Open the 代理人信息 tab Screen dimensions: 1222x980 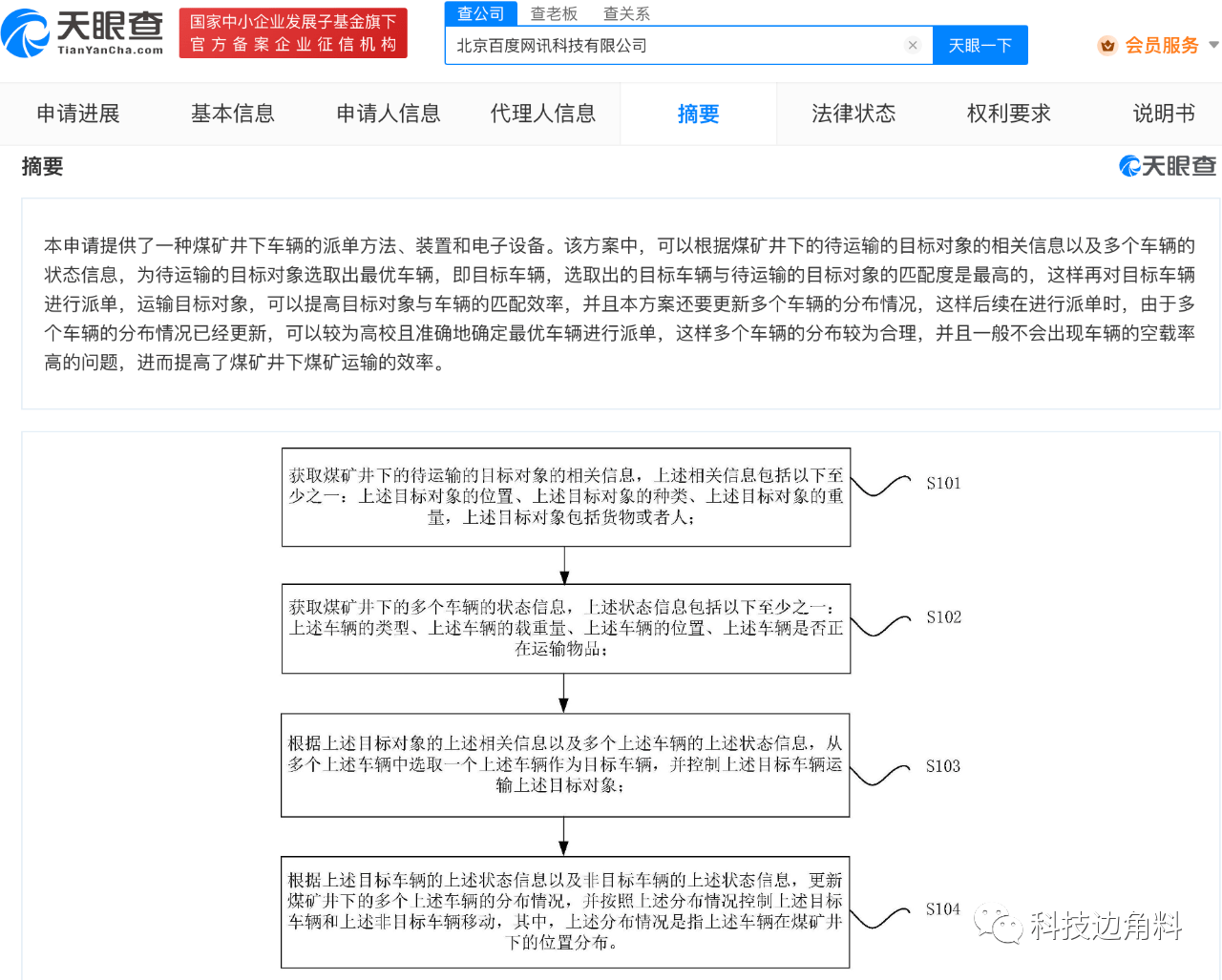[543, 114]
